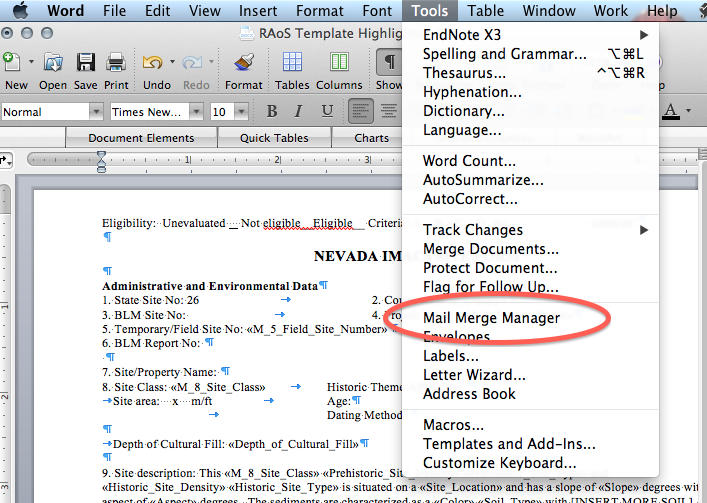Open the Apple menu
Viewport: 707px width, 503px height.
point(20,10)
